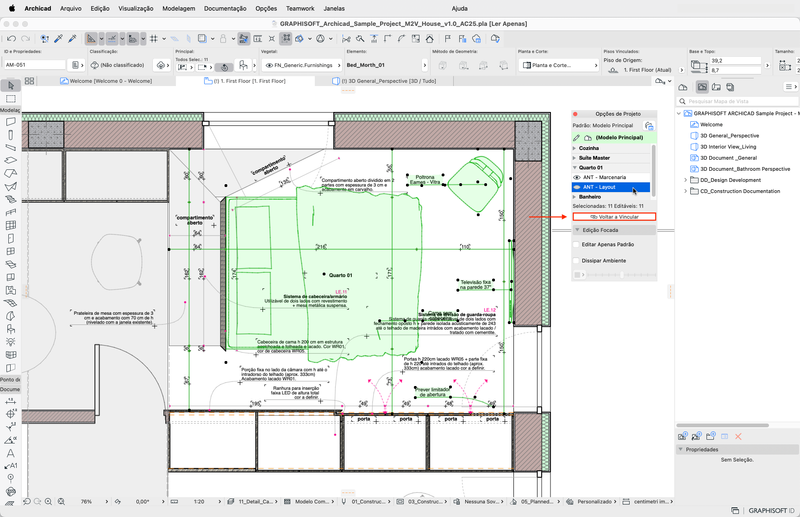
Task: Select the Arrow selection tool
Action: coord(11,85)
